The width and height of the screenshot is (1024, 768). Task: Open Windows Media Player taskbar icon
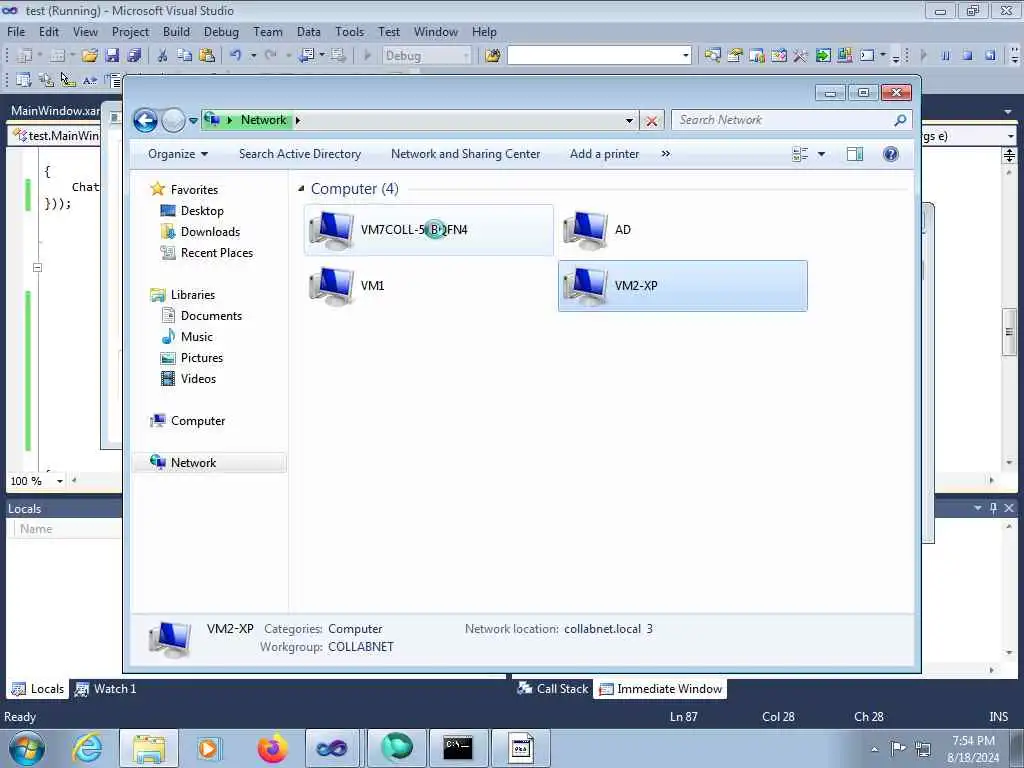[209, 748]
